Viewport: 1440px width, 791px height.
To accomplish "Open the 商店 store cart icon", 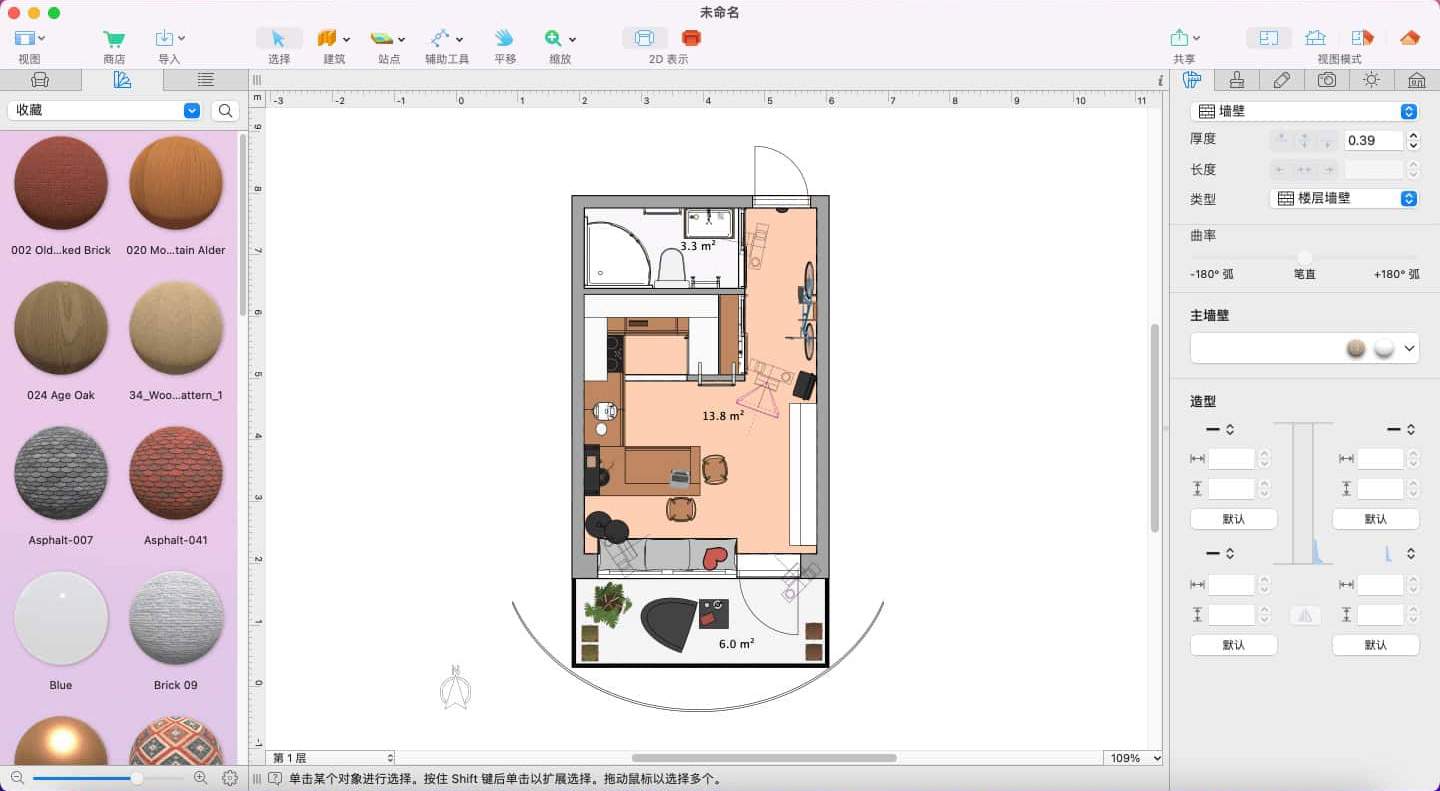I will point(114,39).
